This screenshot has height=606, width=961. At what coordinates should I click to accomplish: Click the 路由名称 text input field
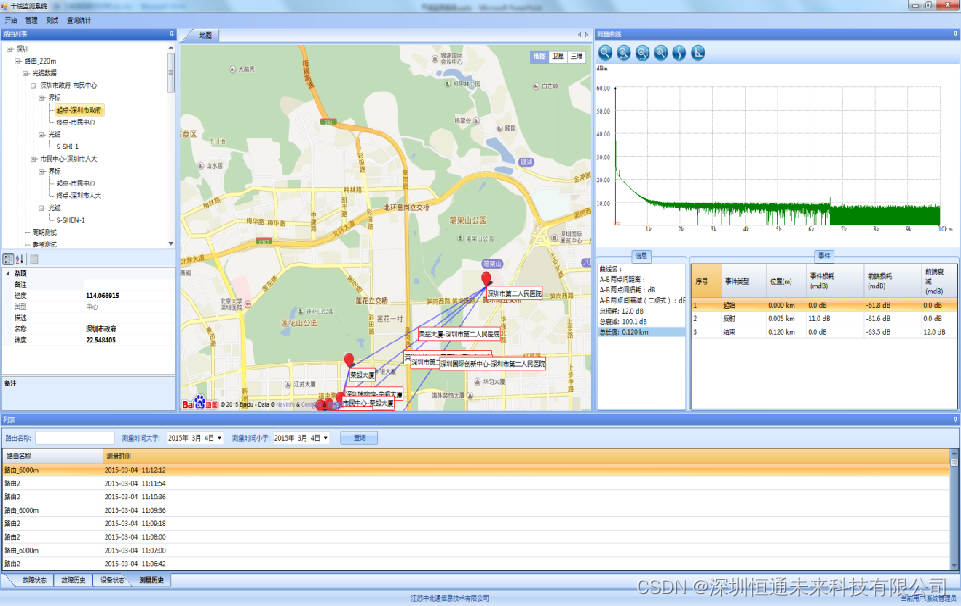pos(75,438)
